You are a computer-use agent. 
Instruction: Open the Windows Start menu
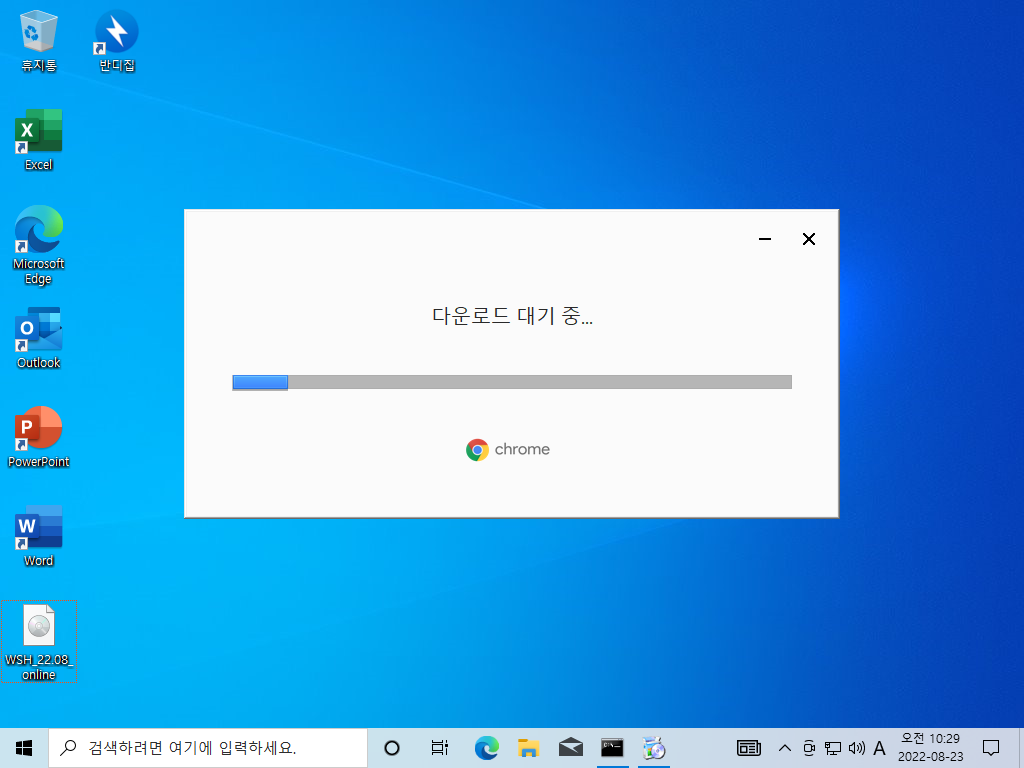click(24, 748)
